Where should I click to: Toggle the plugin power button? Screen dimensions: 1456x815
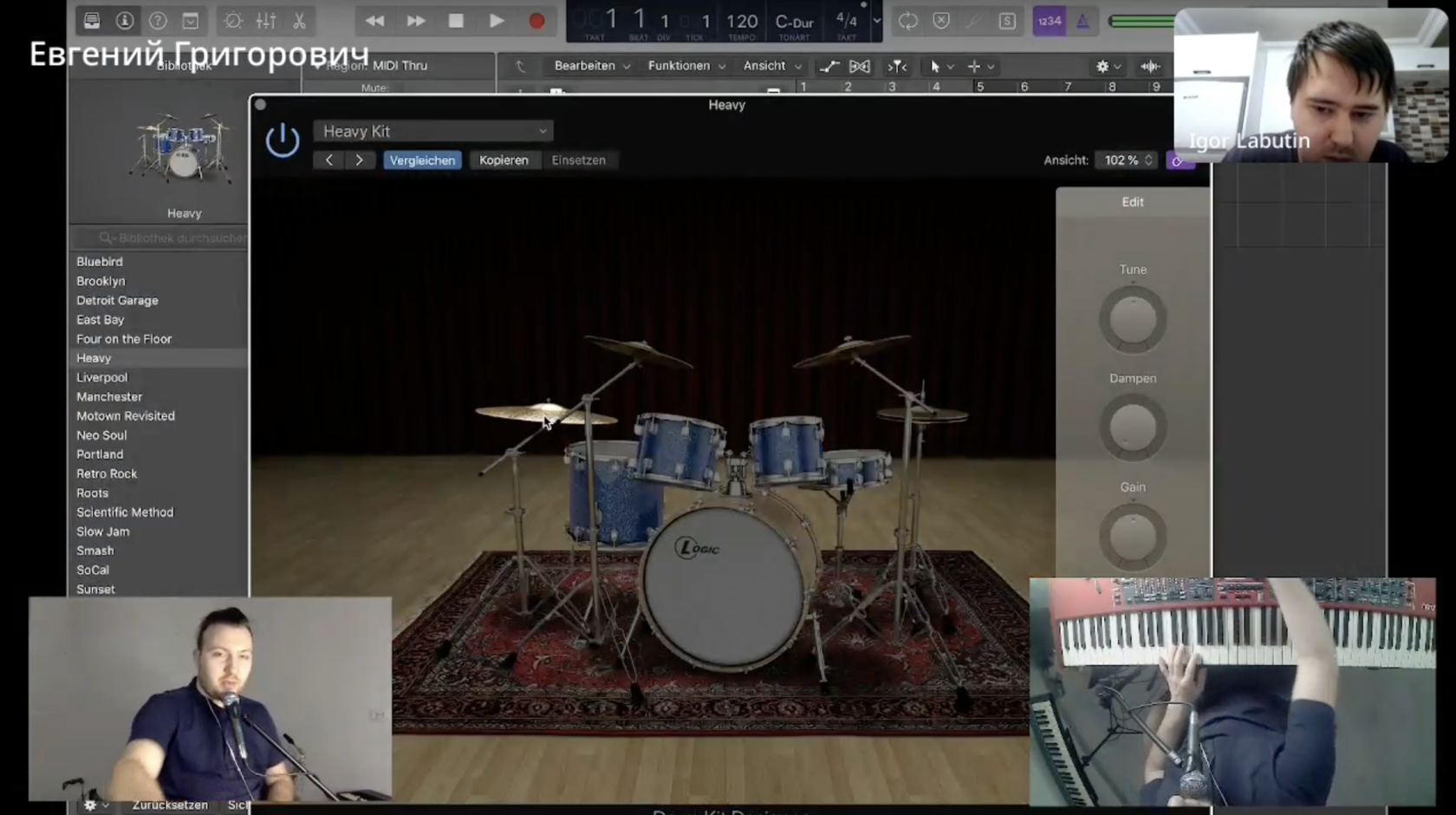[283, 140]
